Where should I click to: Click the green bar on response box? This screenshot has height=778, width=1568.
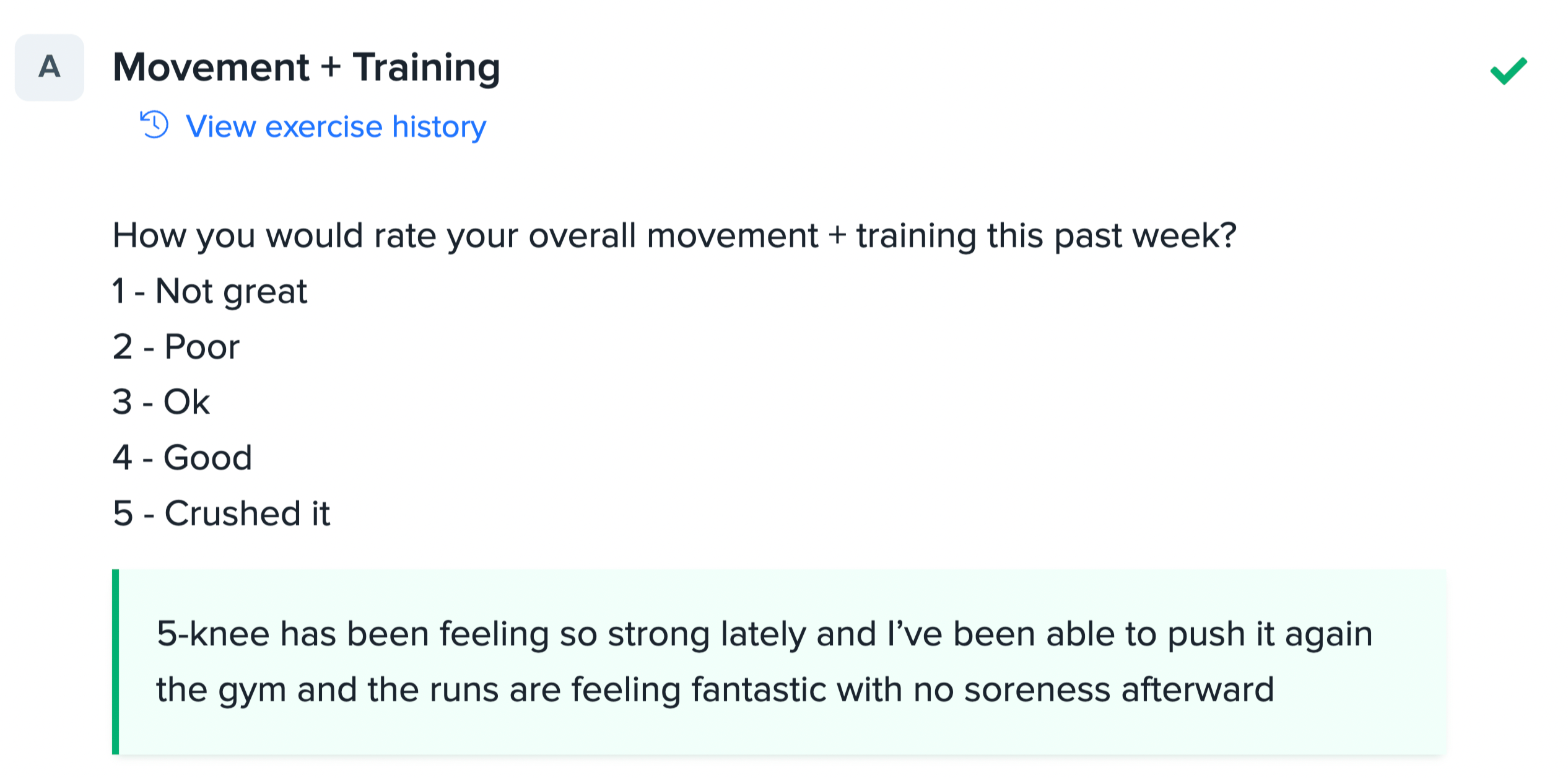pyautogui.click(x=115, y=662)
